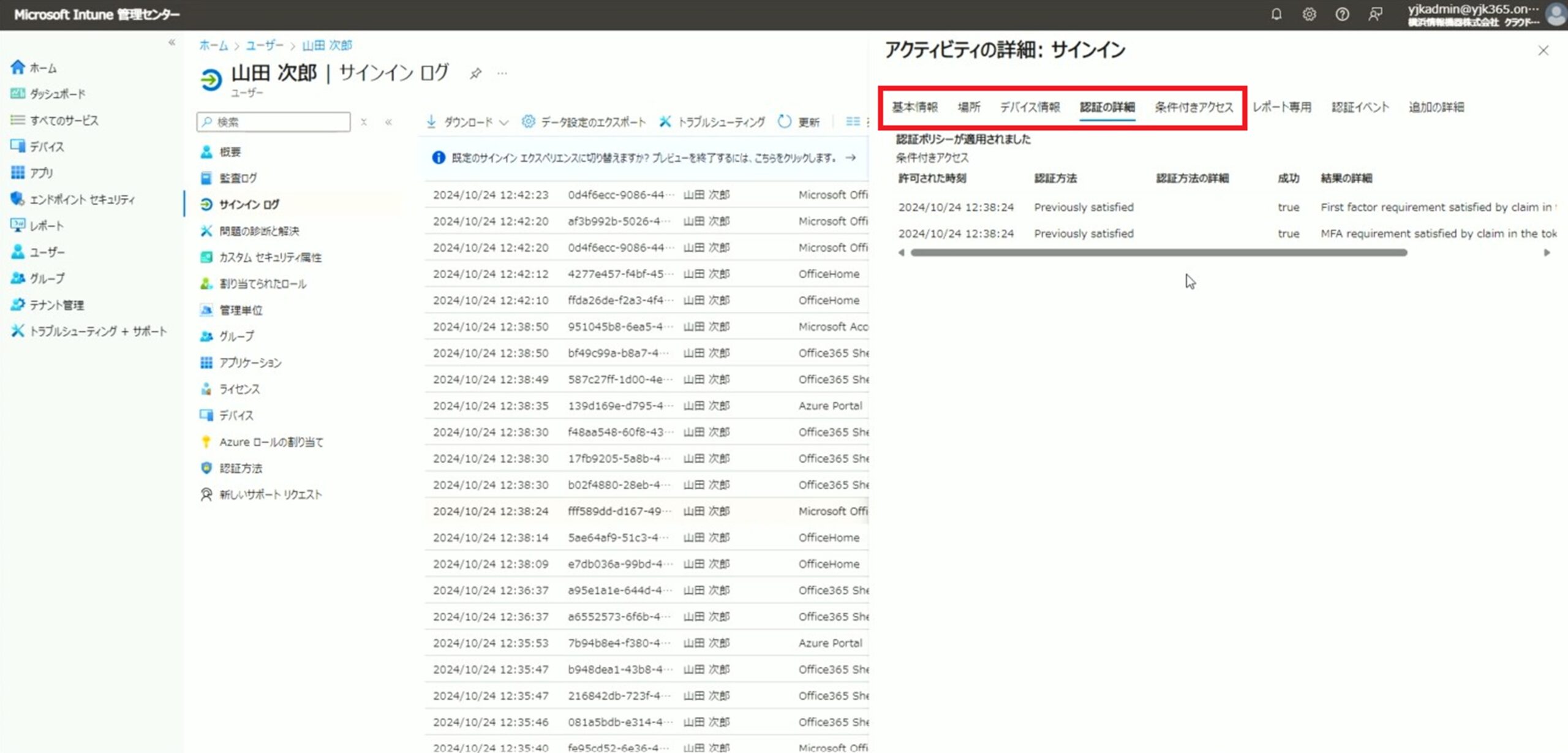This screenshot has height=753, width=1568.
Task: Open ダッシュボード in left navigation
Action: tap(48, 94)
